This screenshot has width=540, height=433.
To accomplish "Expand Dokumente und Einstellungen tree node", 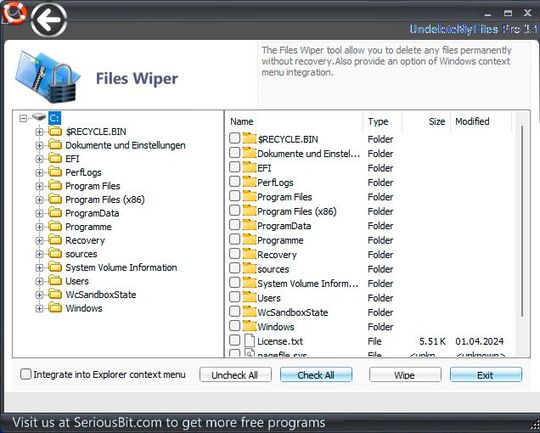I will coord(39,145).
